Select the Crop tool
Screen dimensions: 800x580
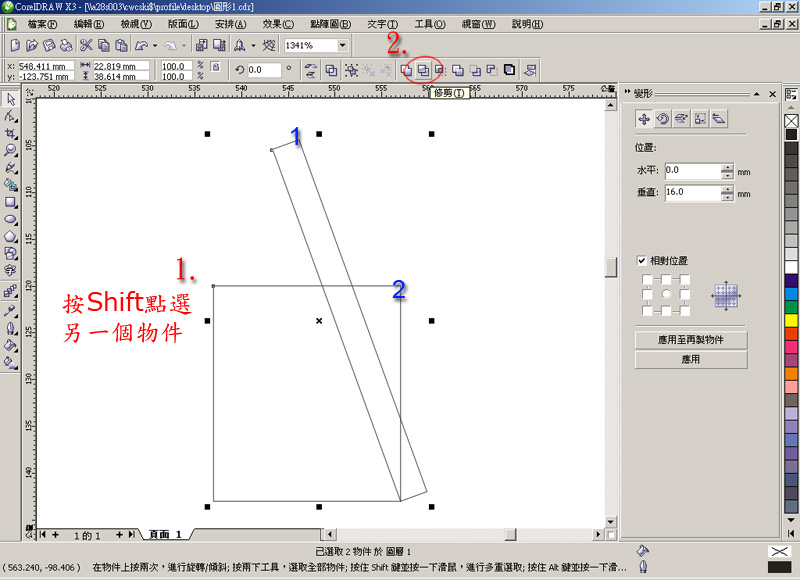(x=11, y=133)
